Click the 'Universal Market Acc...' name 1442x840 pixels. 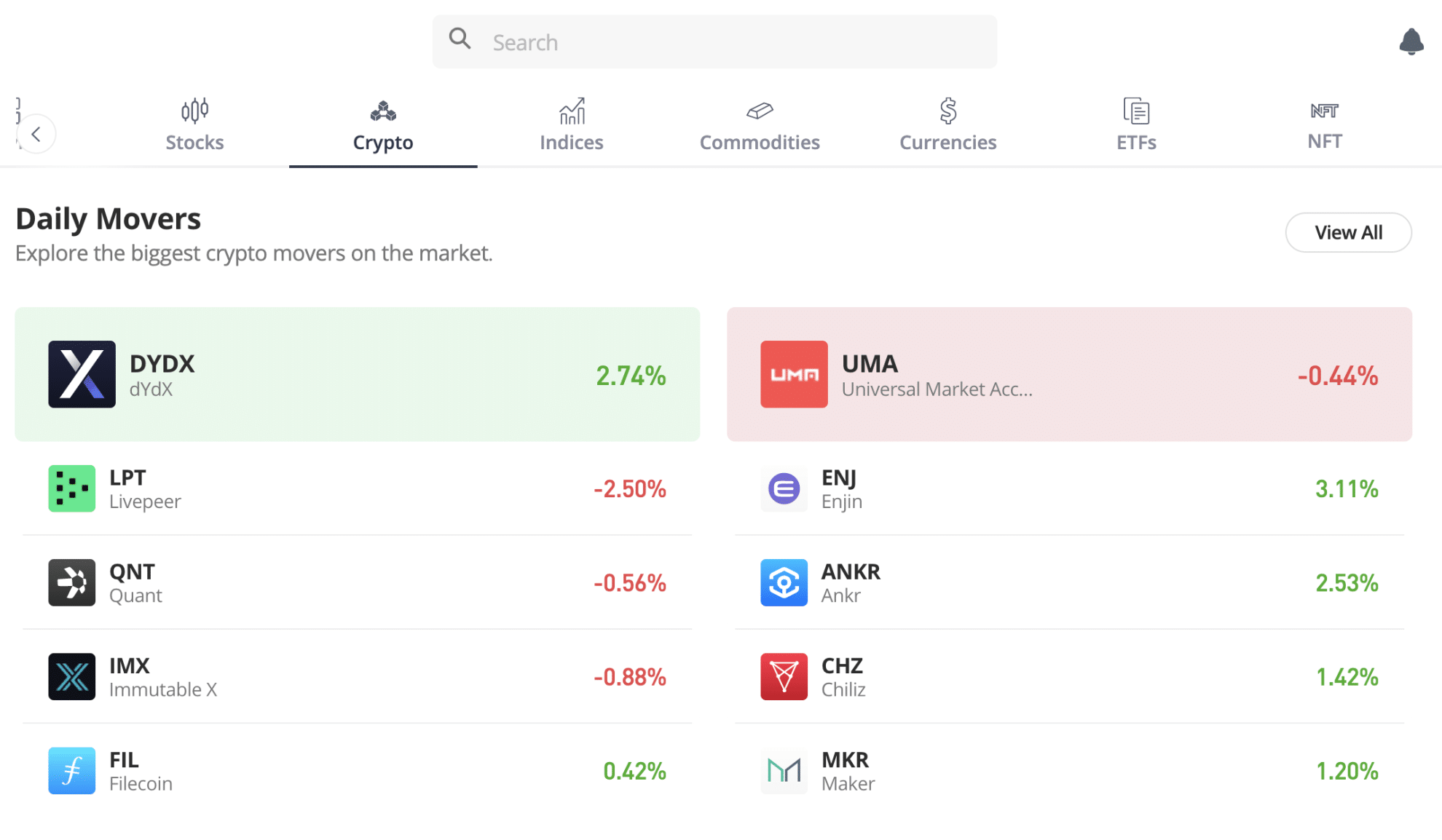click(937, 389)
